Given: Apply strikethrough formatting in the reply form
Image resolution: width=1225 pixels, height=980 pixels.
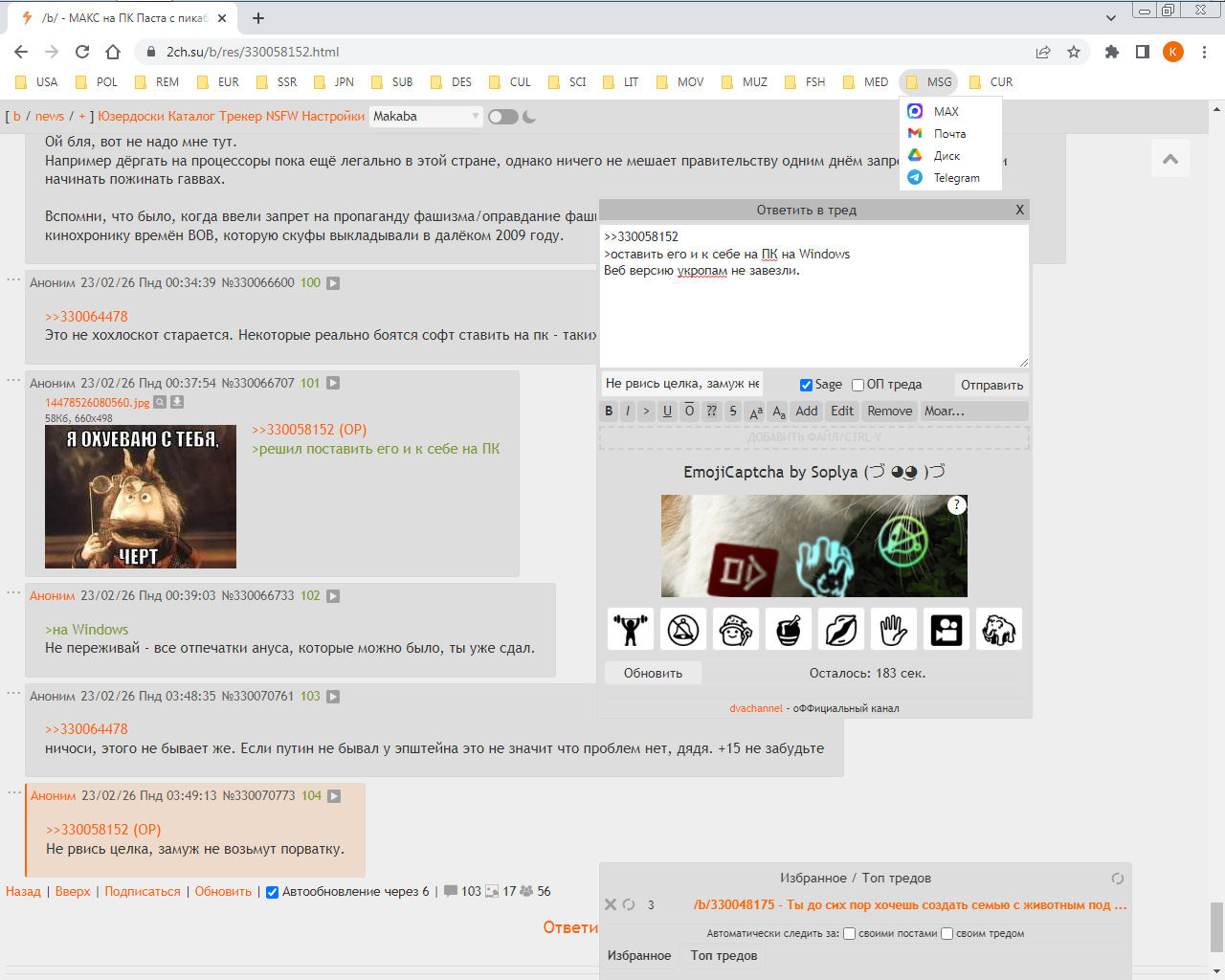Looking at the screenshot, I should point(733,412).
